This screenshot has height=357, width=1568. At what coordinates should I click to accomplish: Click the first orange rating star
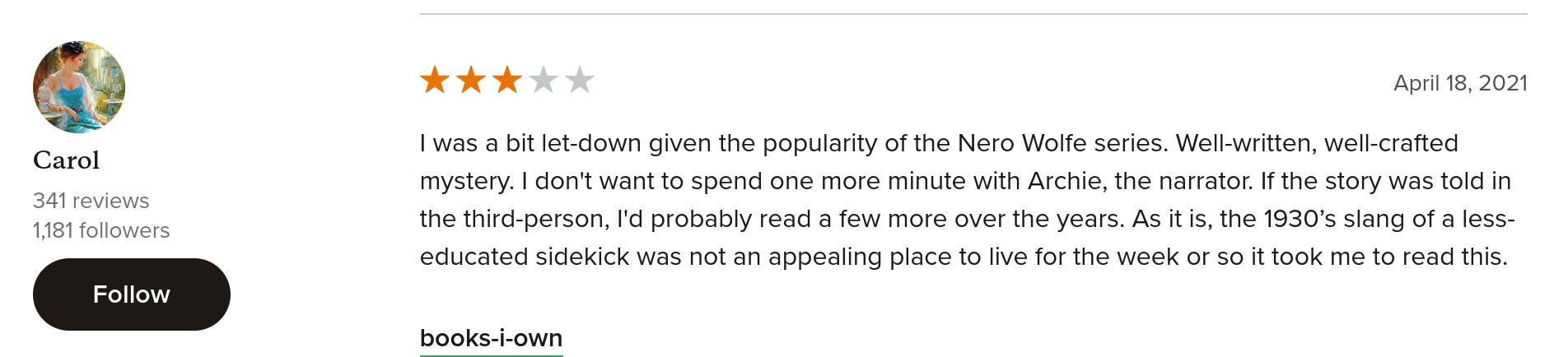435,81
